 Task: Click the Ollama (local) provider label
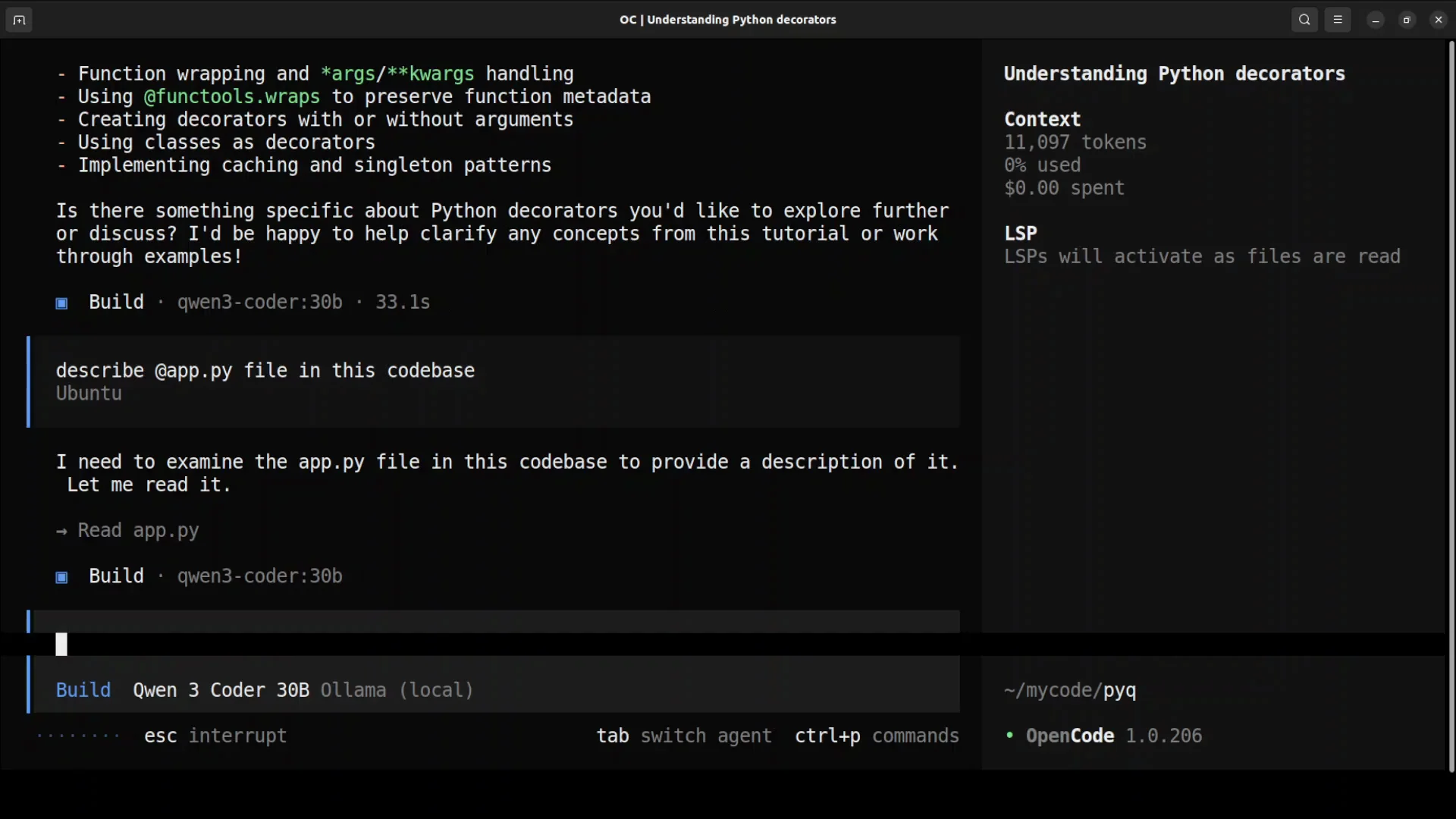397,690
